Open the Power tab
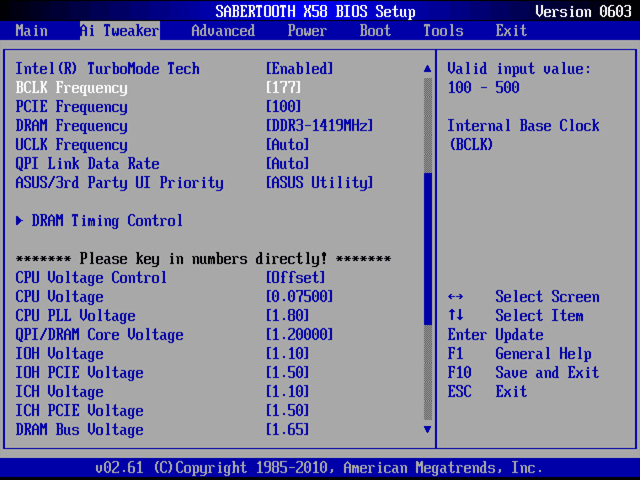Screen dimensions: 640x480 point(307,31)
